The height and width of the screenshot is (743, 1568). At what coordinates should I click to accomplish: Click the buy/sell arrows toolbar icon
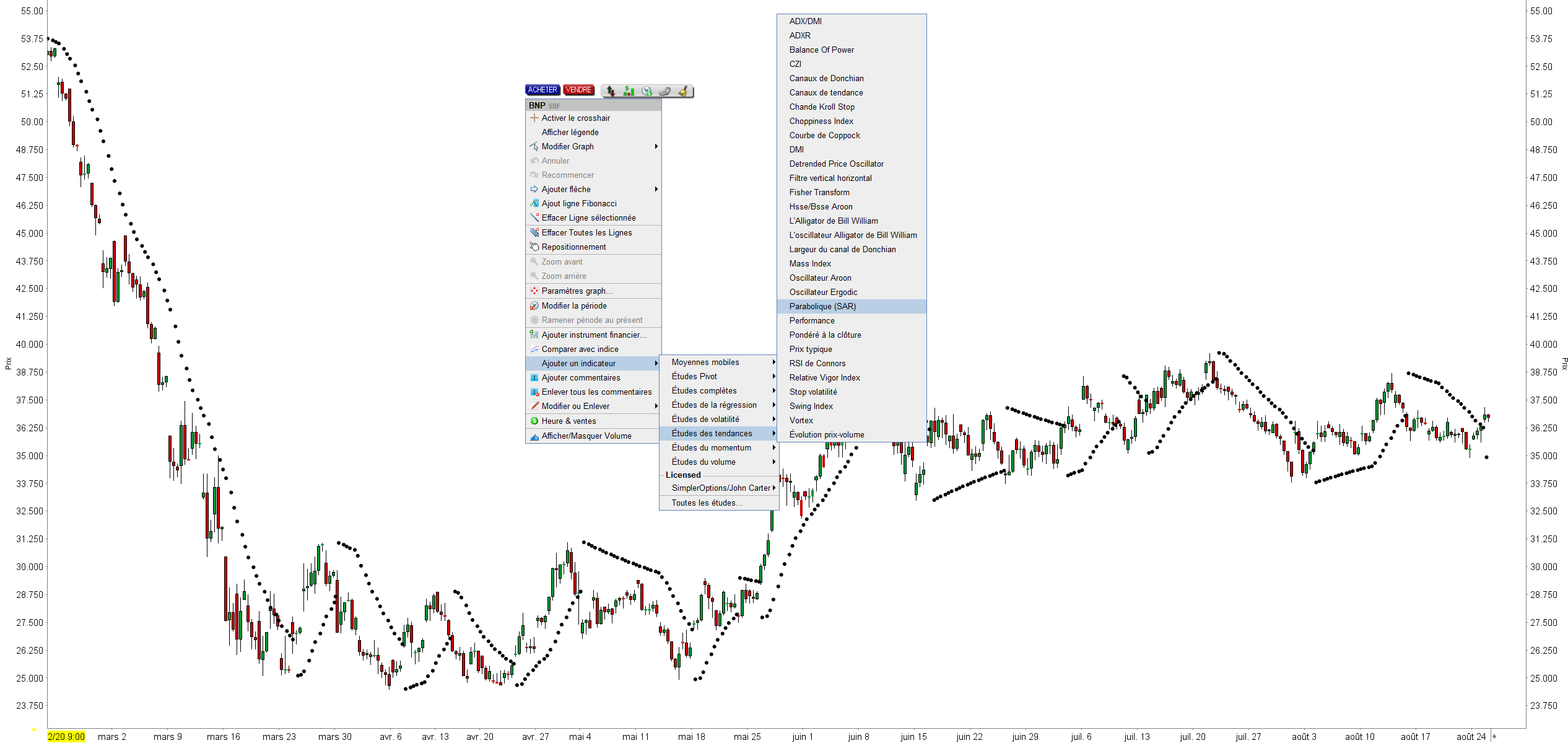611,91
